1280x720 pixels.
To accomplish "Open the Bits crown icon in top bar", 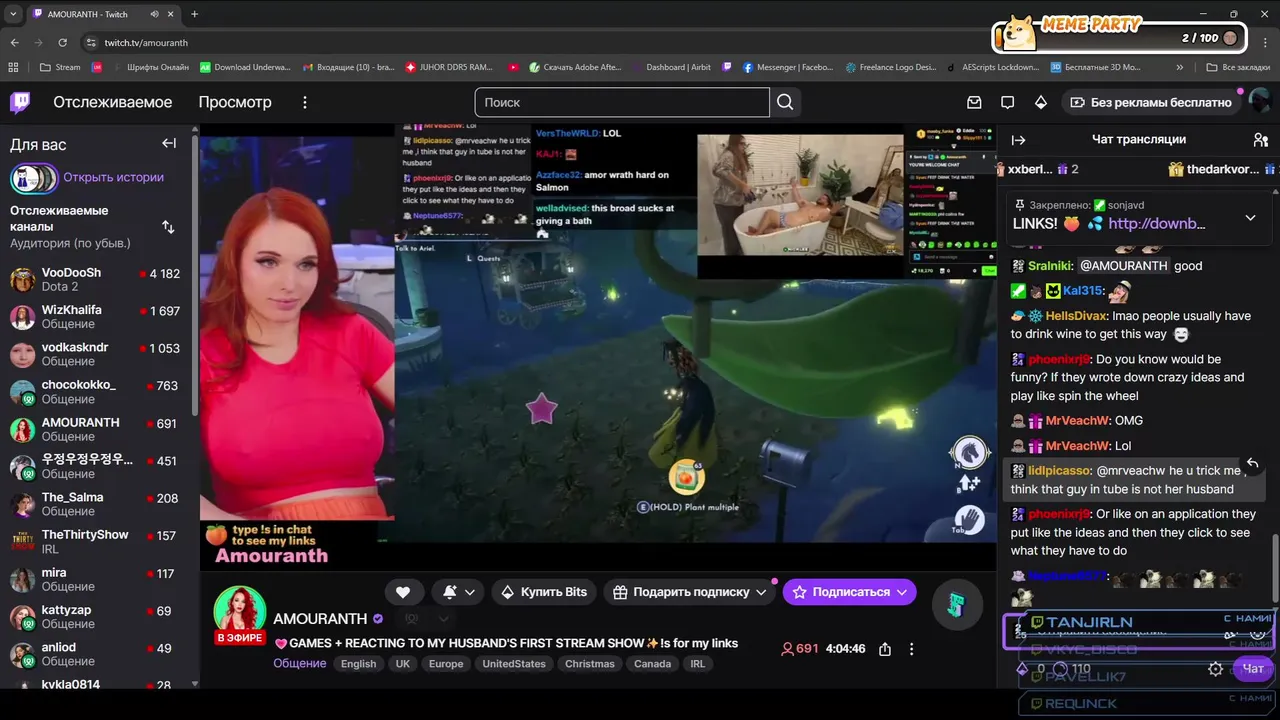I will coord(1040,102).
